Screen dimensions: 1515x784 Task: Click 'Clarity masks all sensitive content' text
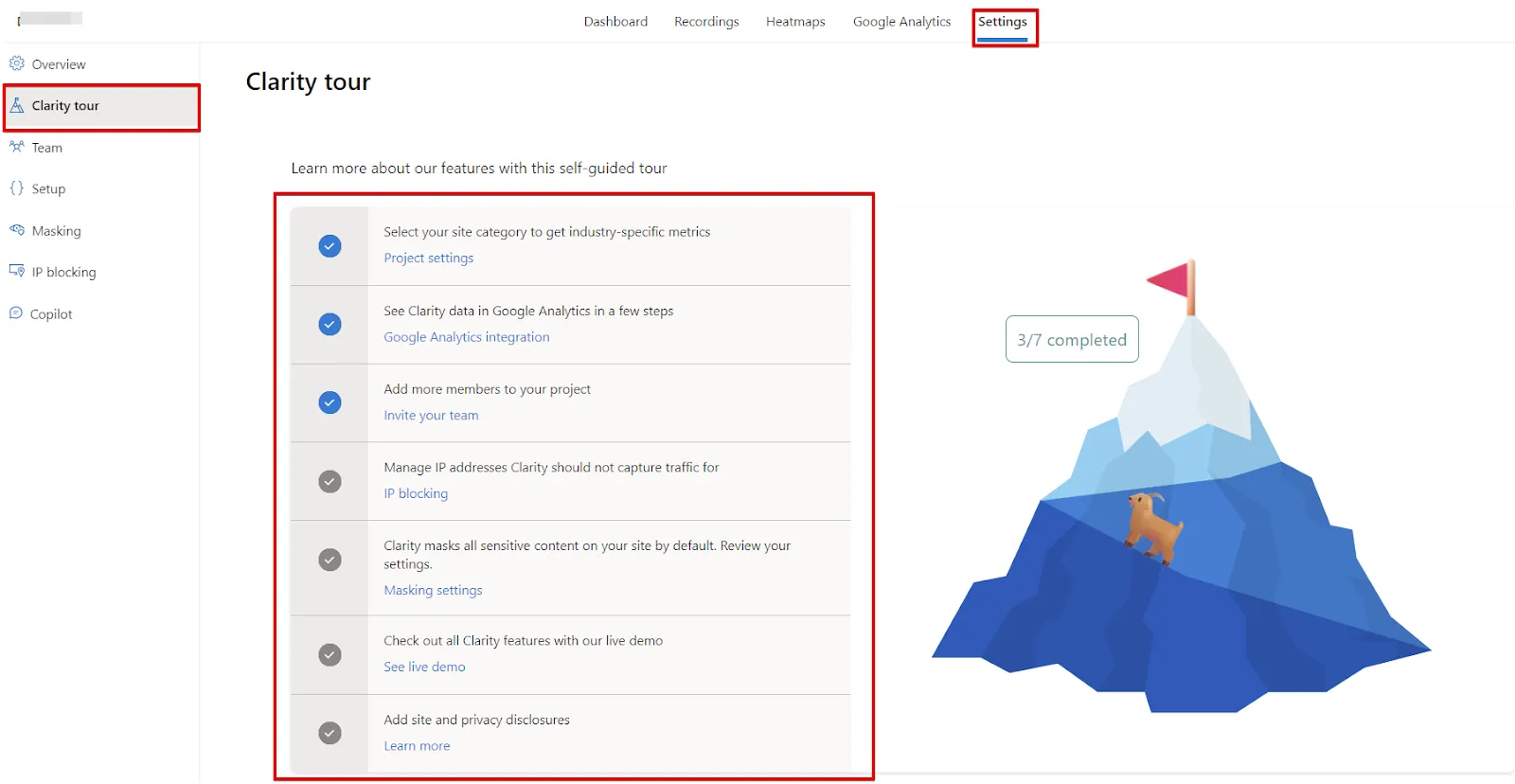pyautogui.click(x=587, y=555)
